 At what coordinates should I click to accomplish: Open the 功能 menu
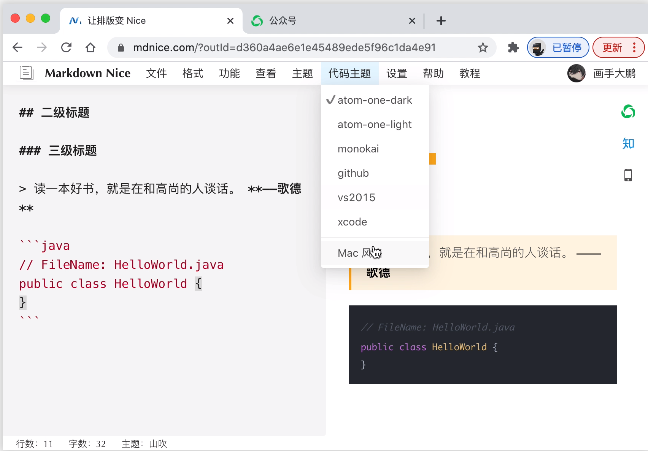[229, 74]
